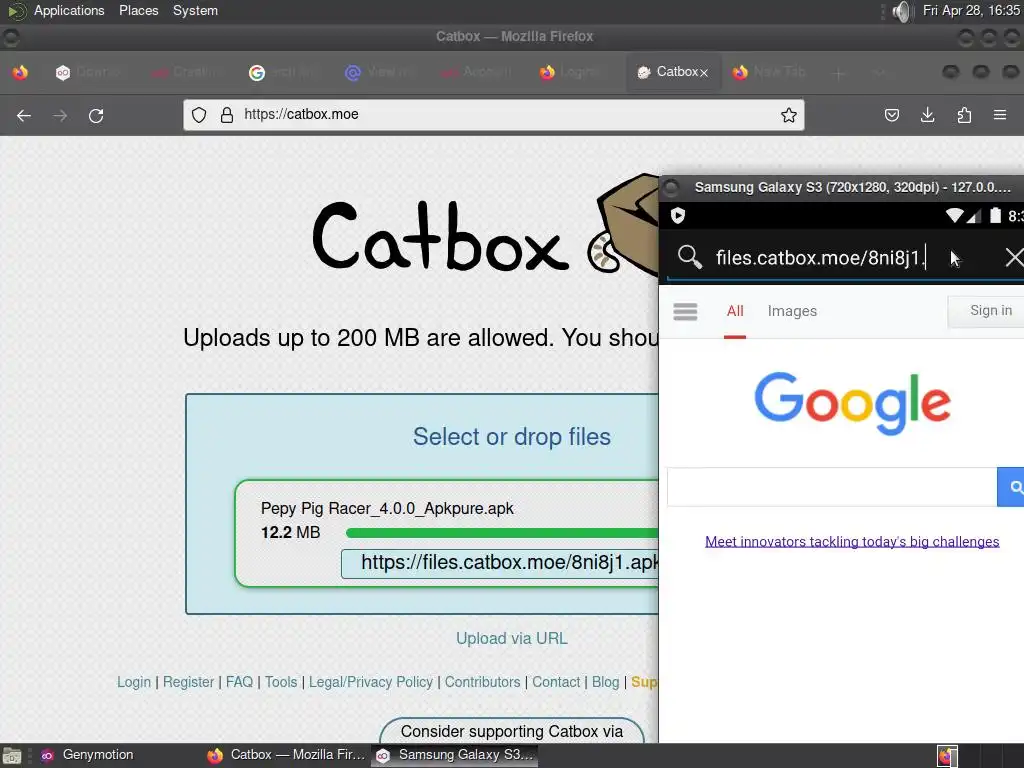Open Legal/Privacy Policy link
The image size is (1024, 768).
point(370,682)
